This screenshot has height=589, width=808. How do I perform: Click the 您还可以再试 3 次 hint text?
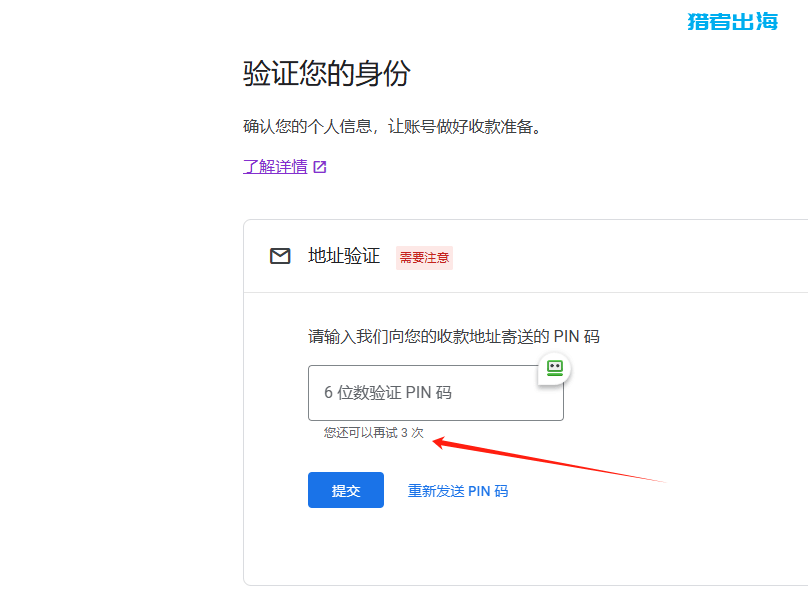(374, 433)
